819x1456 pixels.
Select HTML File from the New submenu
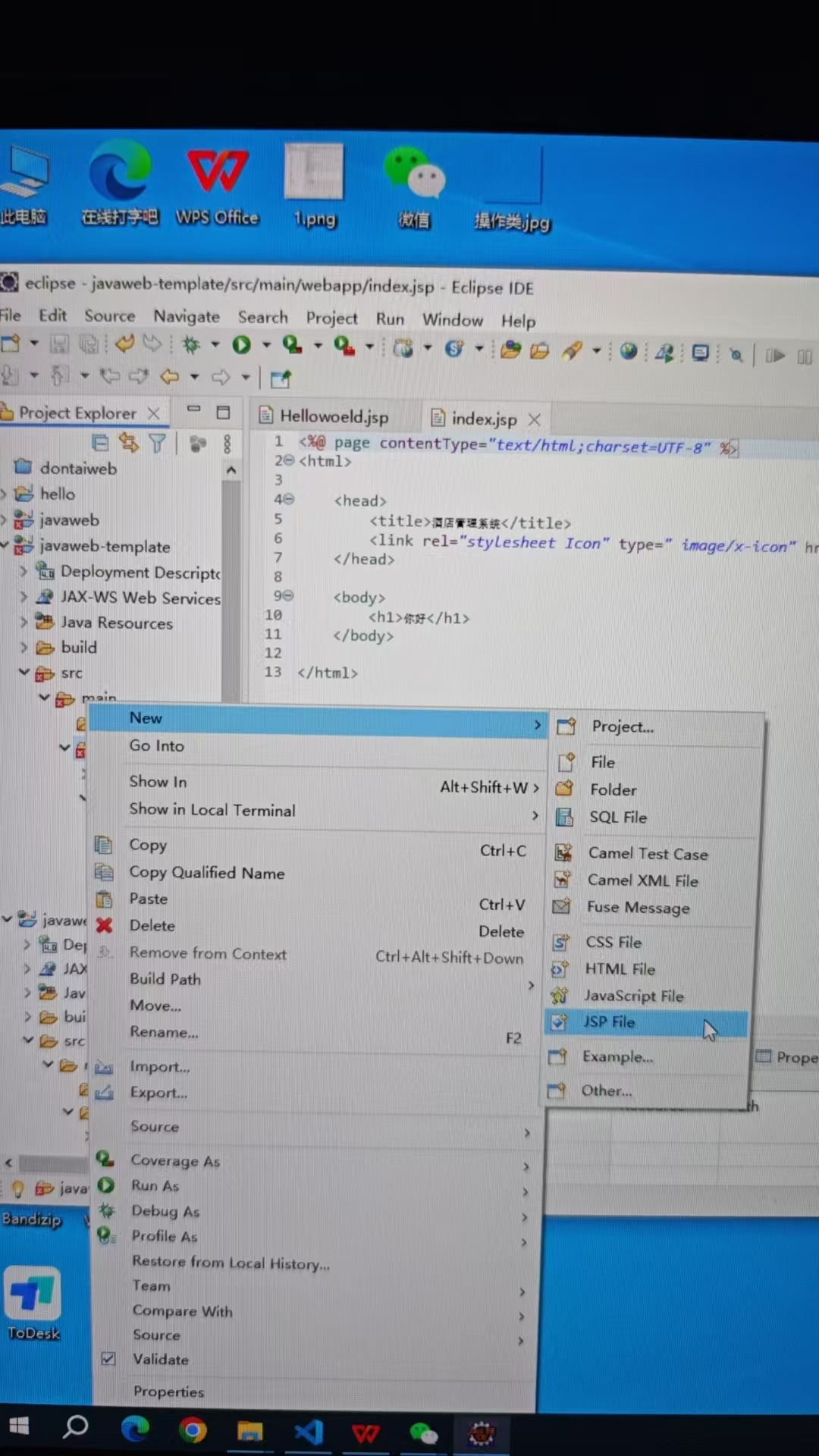tap(620, 969)
